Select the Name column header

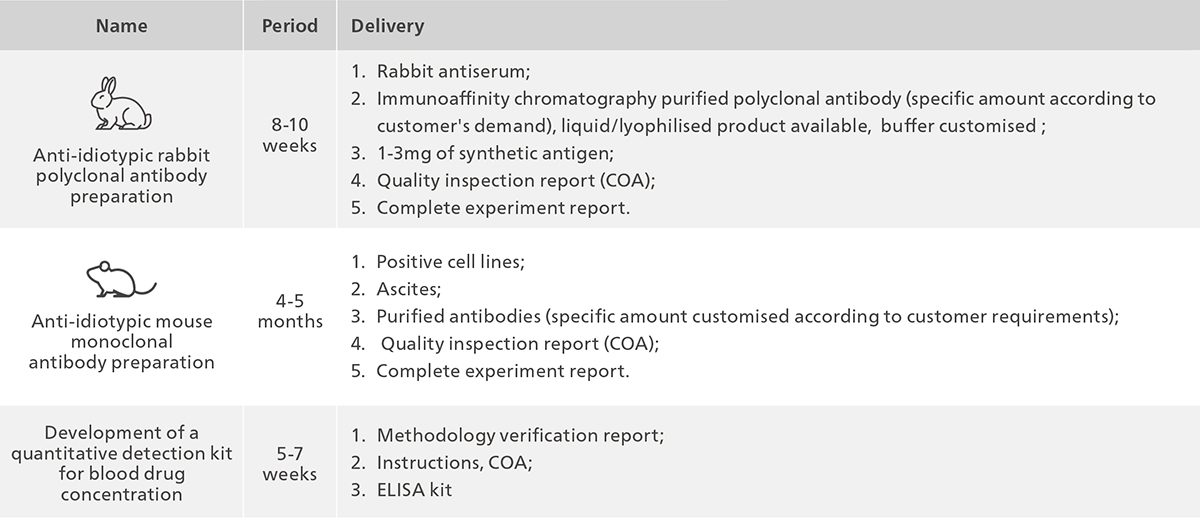(121, 25)
